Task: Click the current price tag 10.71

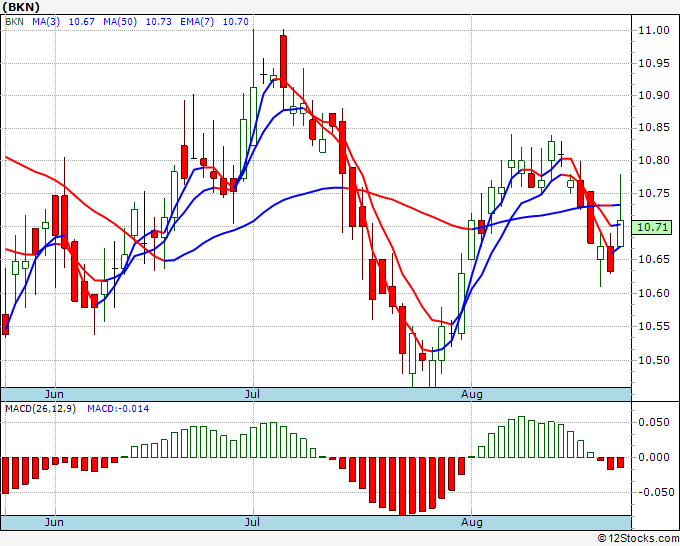Action: pos(652,227)
